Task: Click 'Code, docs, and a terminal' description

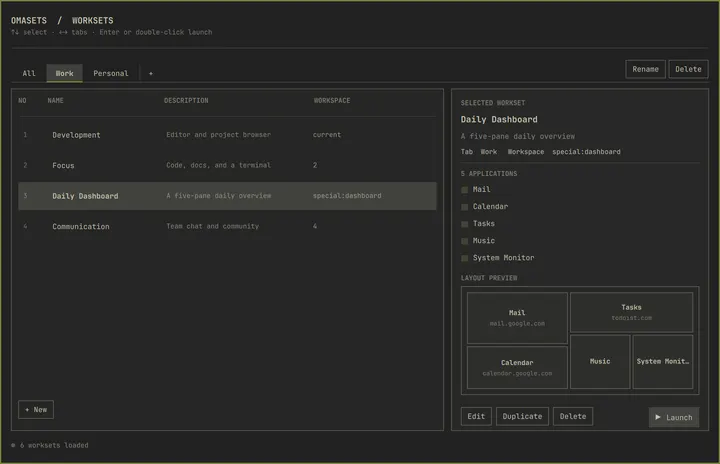Action: [219, 165]
